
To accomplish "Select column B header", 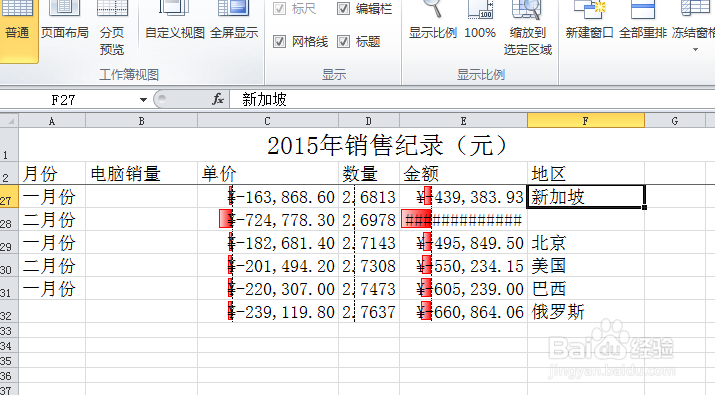I will tap(141, 121).
